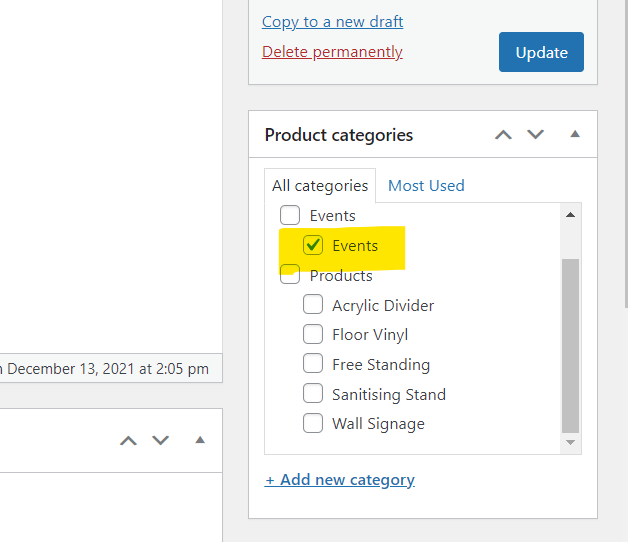This screenshot has width=628, height=542.
Task: Collapse the Product categories panel
Action: click(574, 134)
